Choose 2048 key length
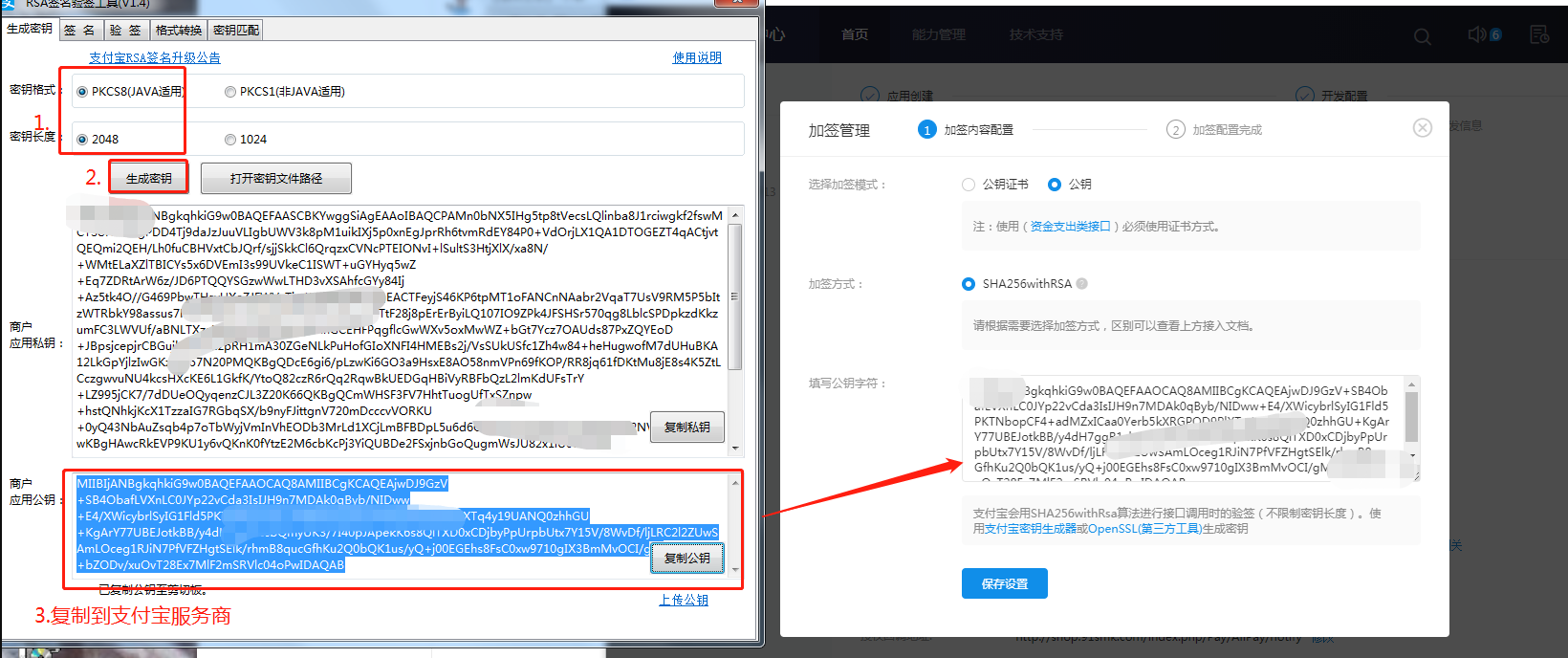 [98, 140]
